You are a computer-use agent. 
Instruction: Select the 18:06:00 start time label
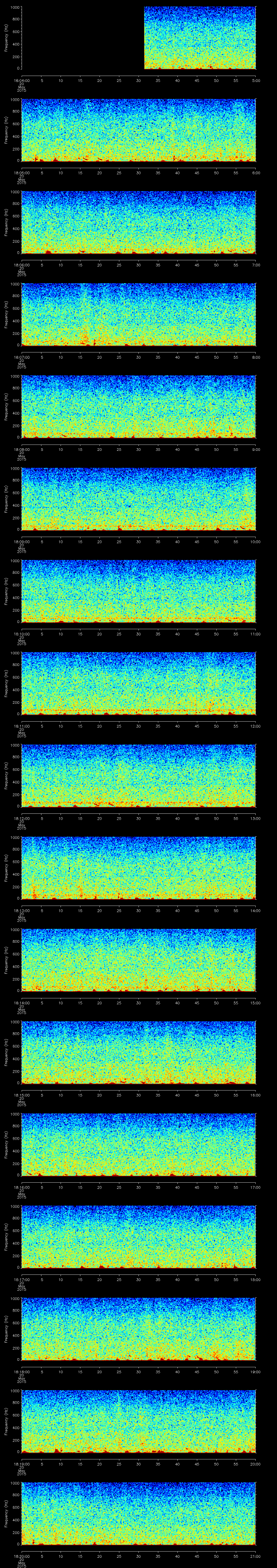point(22,265)
